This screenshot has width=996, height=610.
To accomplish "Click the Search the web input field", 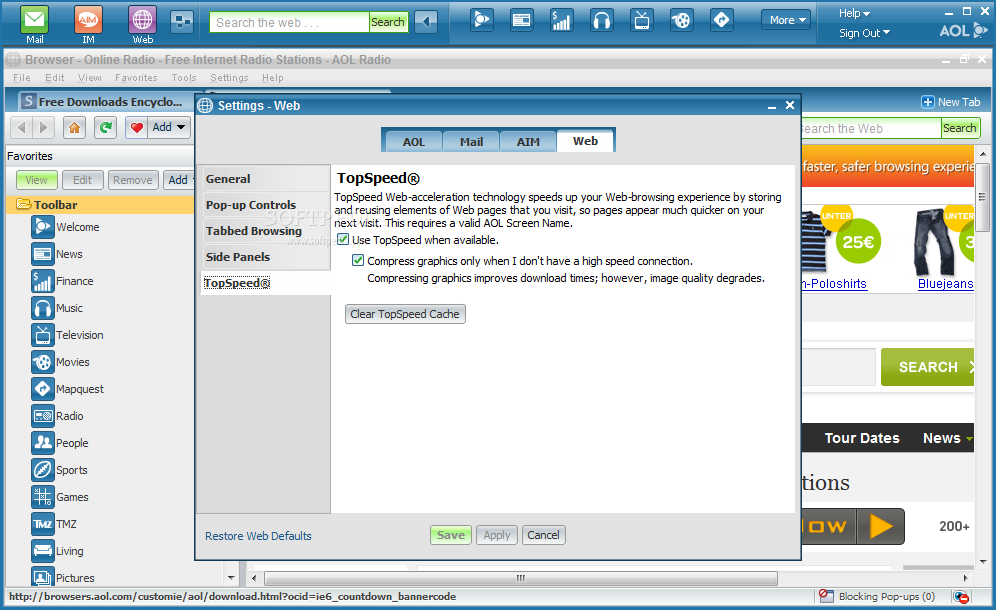I will pyautogui.click(x=290, y=22).
